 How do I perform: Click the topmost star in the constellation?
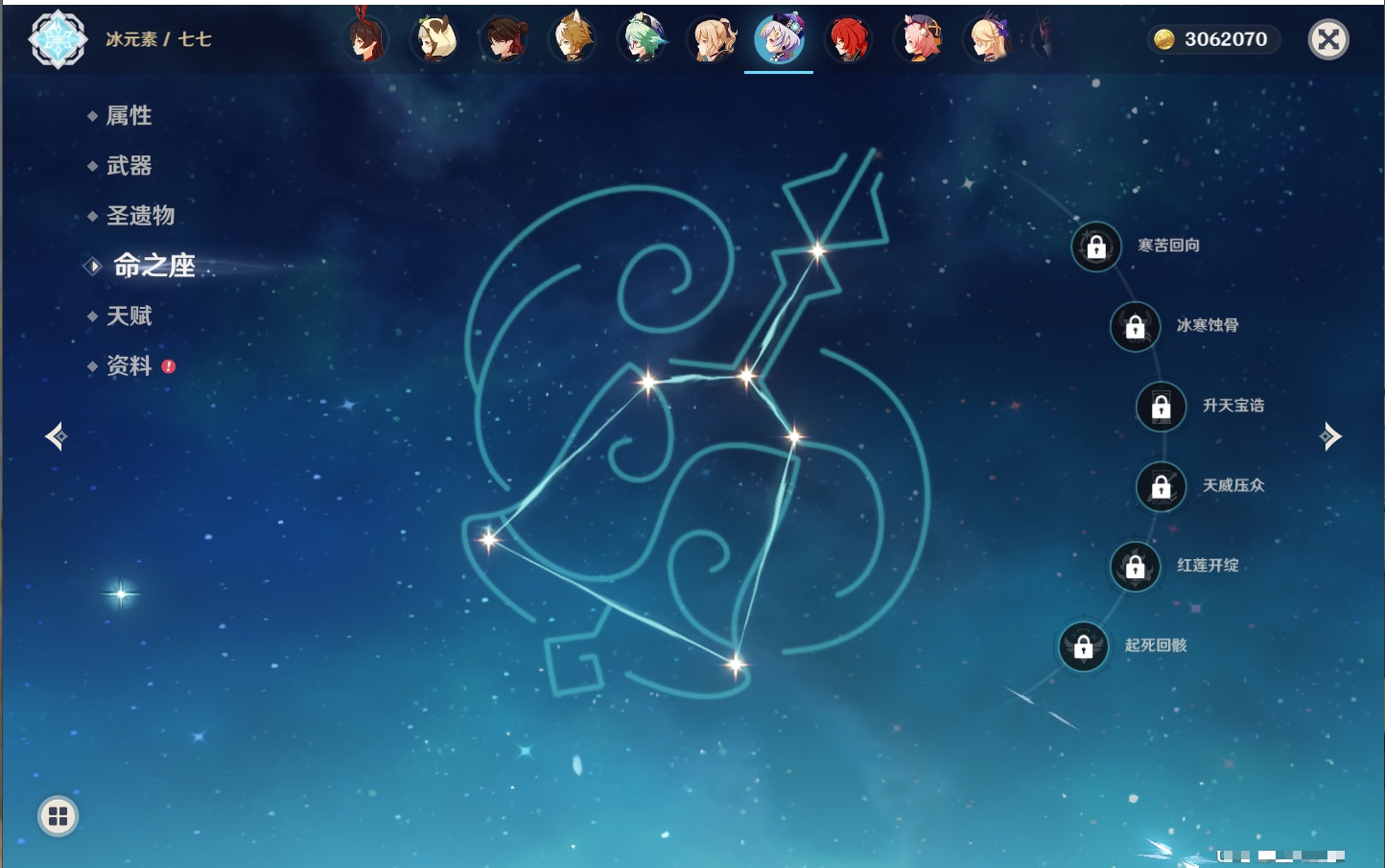point(817,251)
